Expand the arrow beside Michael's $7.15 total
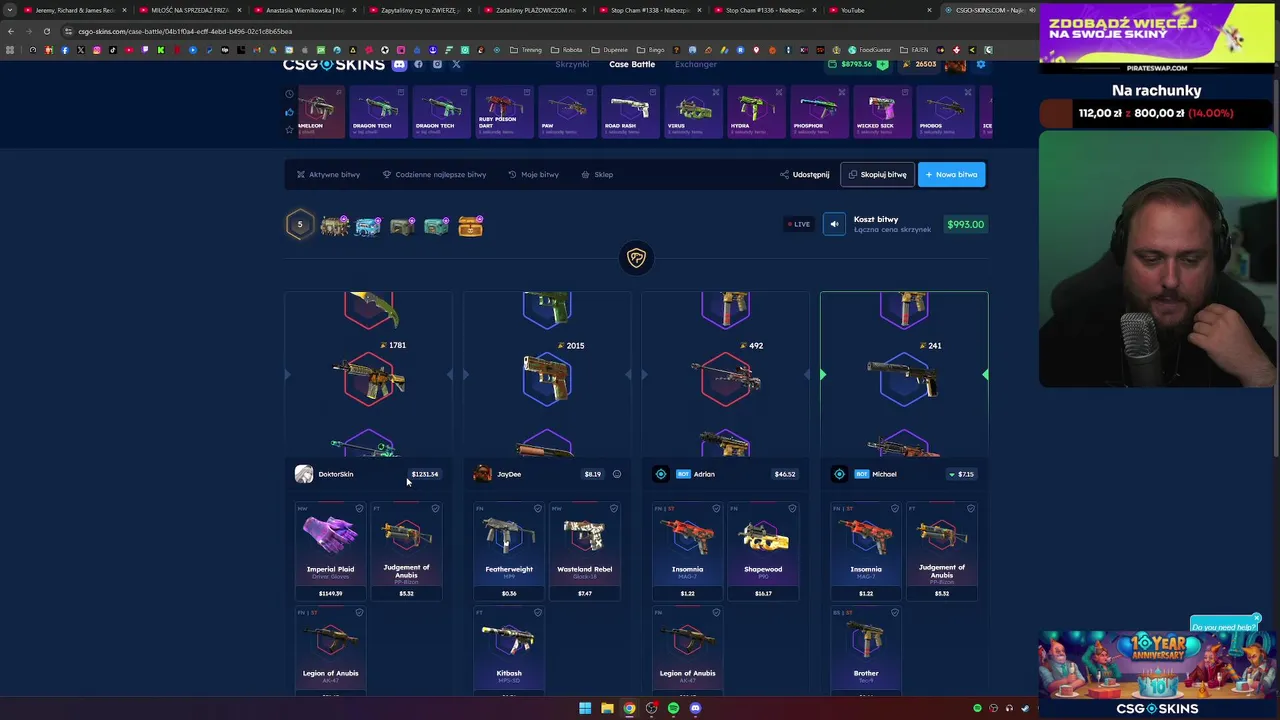 point(951,474)
